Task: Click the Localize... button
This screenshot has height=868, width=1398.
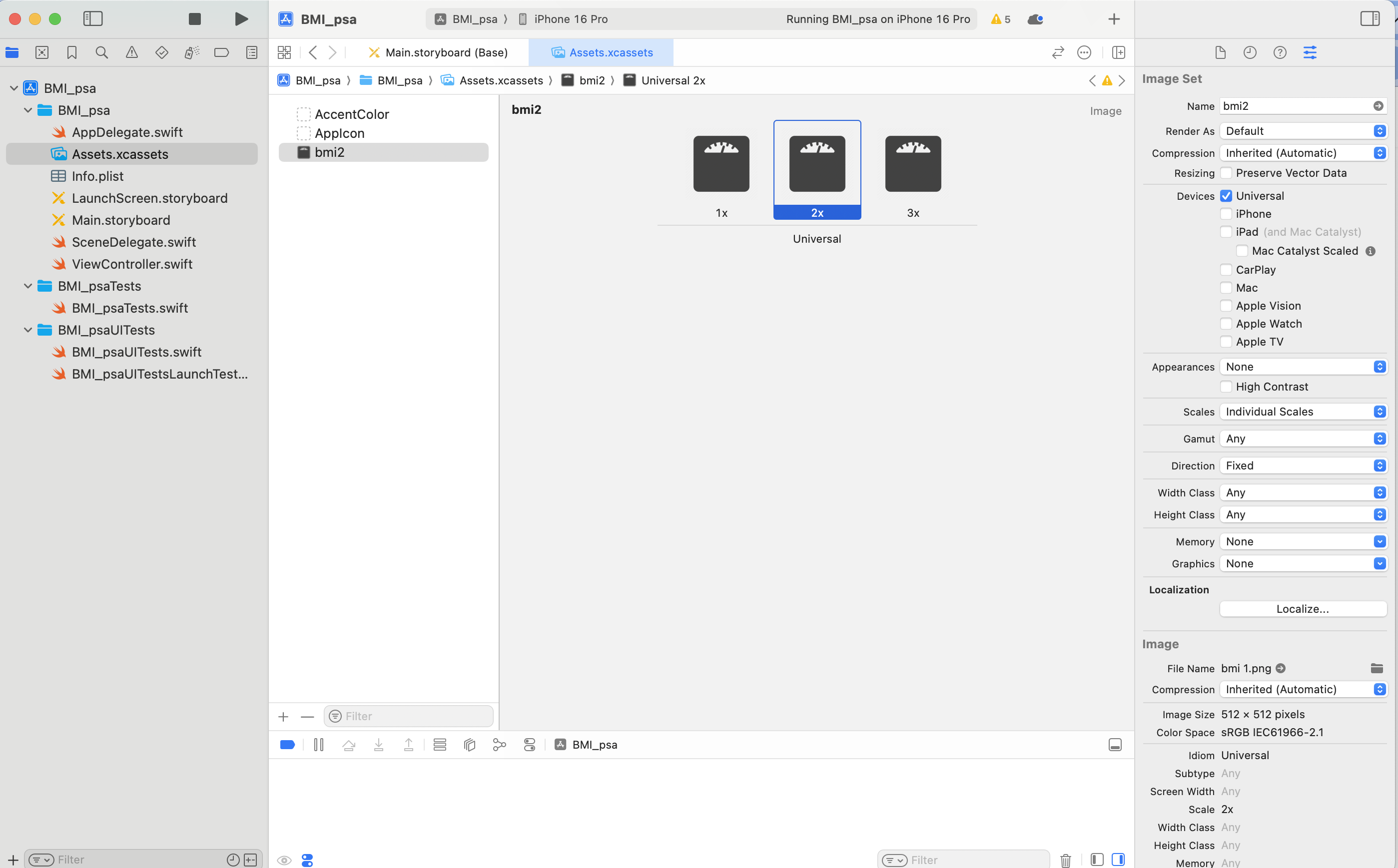Action: click(x=1302, y=608)
